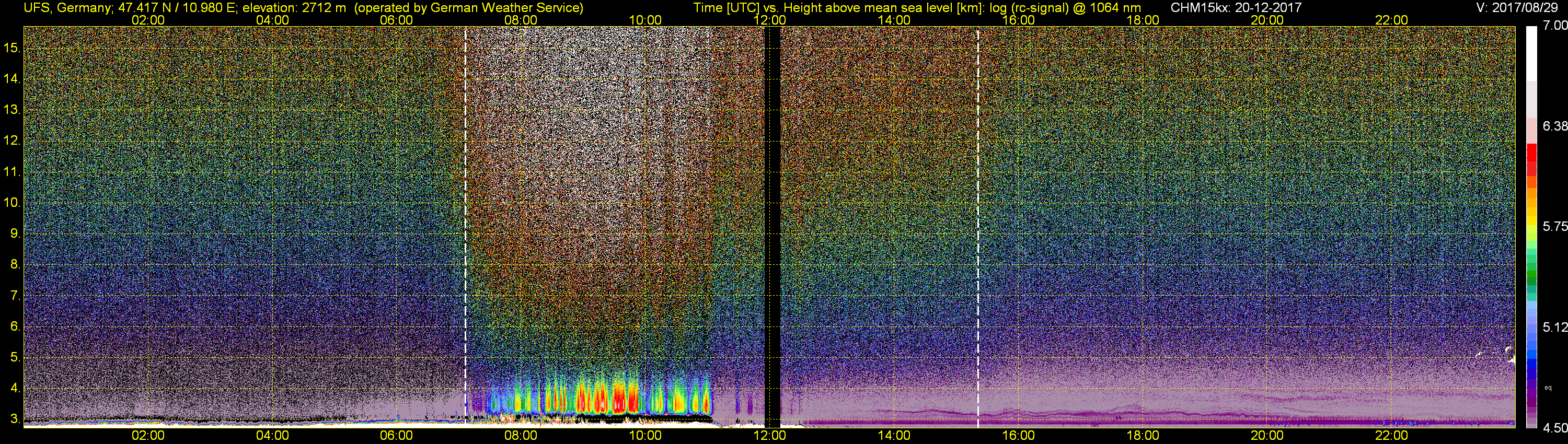This screenshot has height=444, width=1568.
Task: Click the '04:00' label on bottom time axis
Action: click(272, 436)
